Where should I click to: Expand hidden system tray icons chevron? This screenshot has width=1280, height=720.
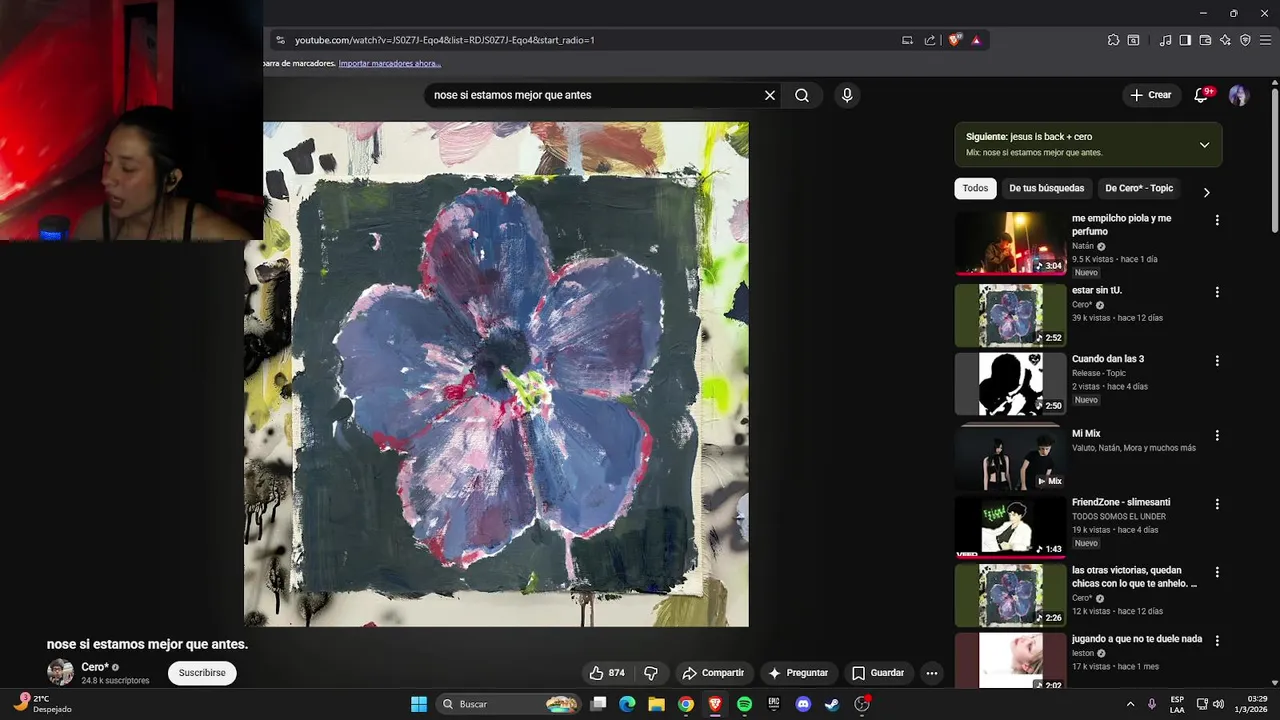coord(1130,704)
